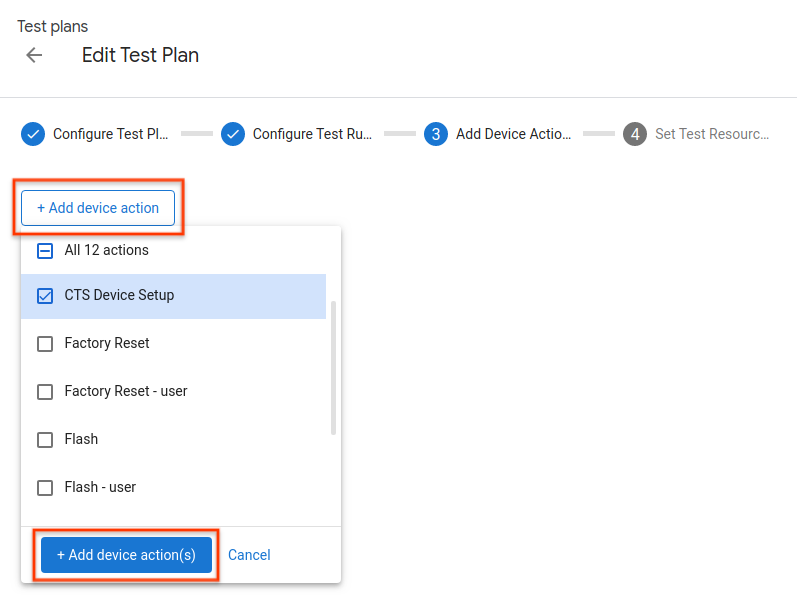Check the Factory Reset checkbox

pos(44,343)
